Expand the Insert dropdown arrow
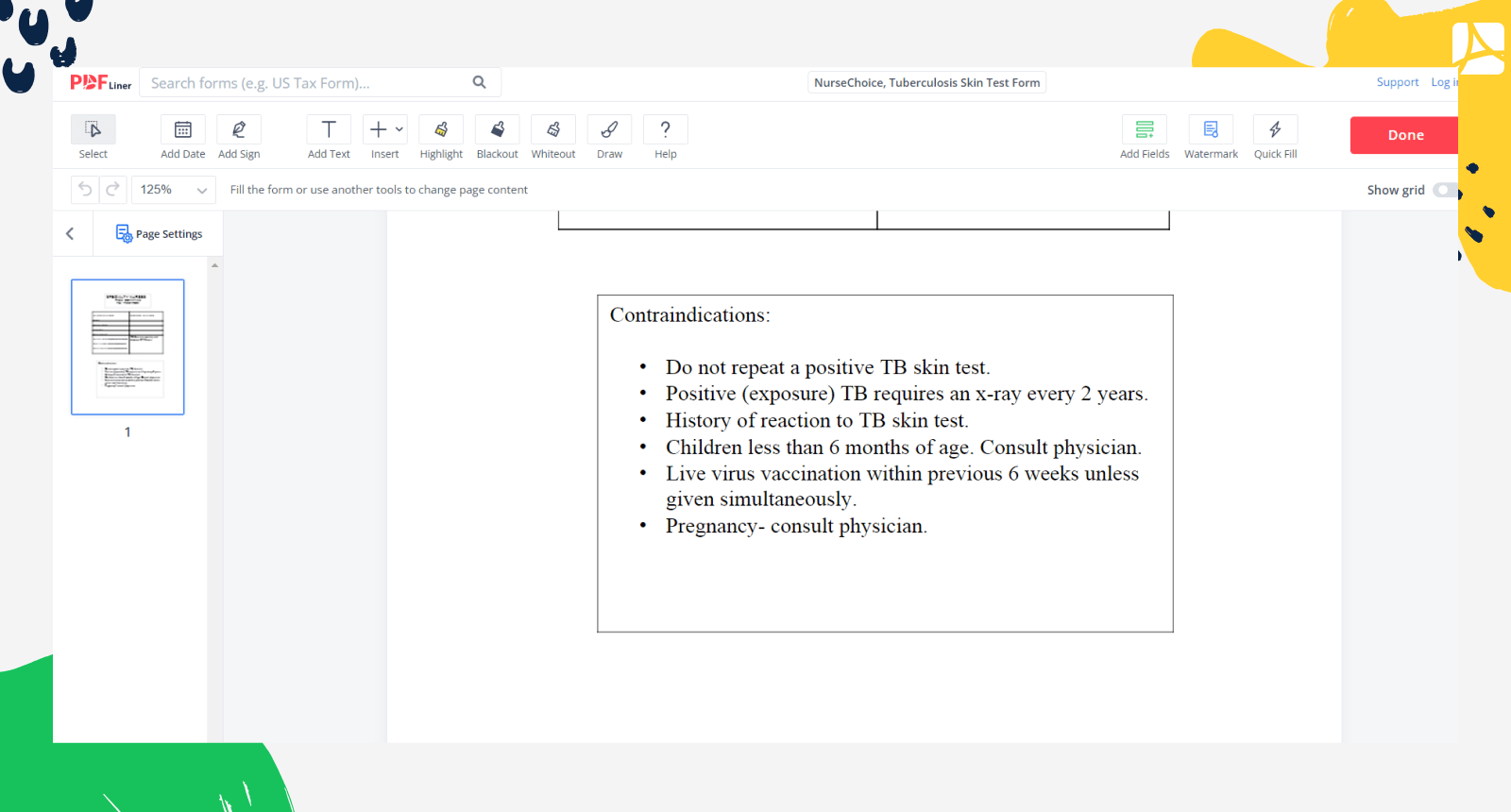This screenshot has width=1511, height=812. coord(399,129)
